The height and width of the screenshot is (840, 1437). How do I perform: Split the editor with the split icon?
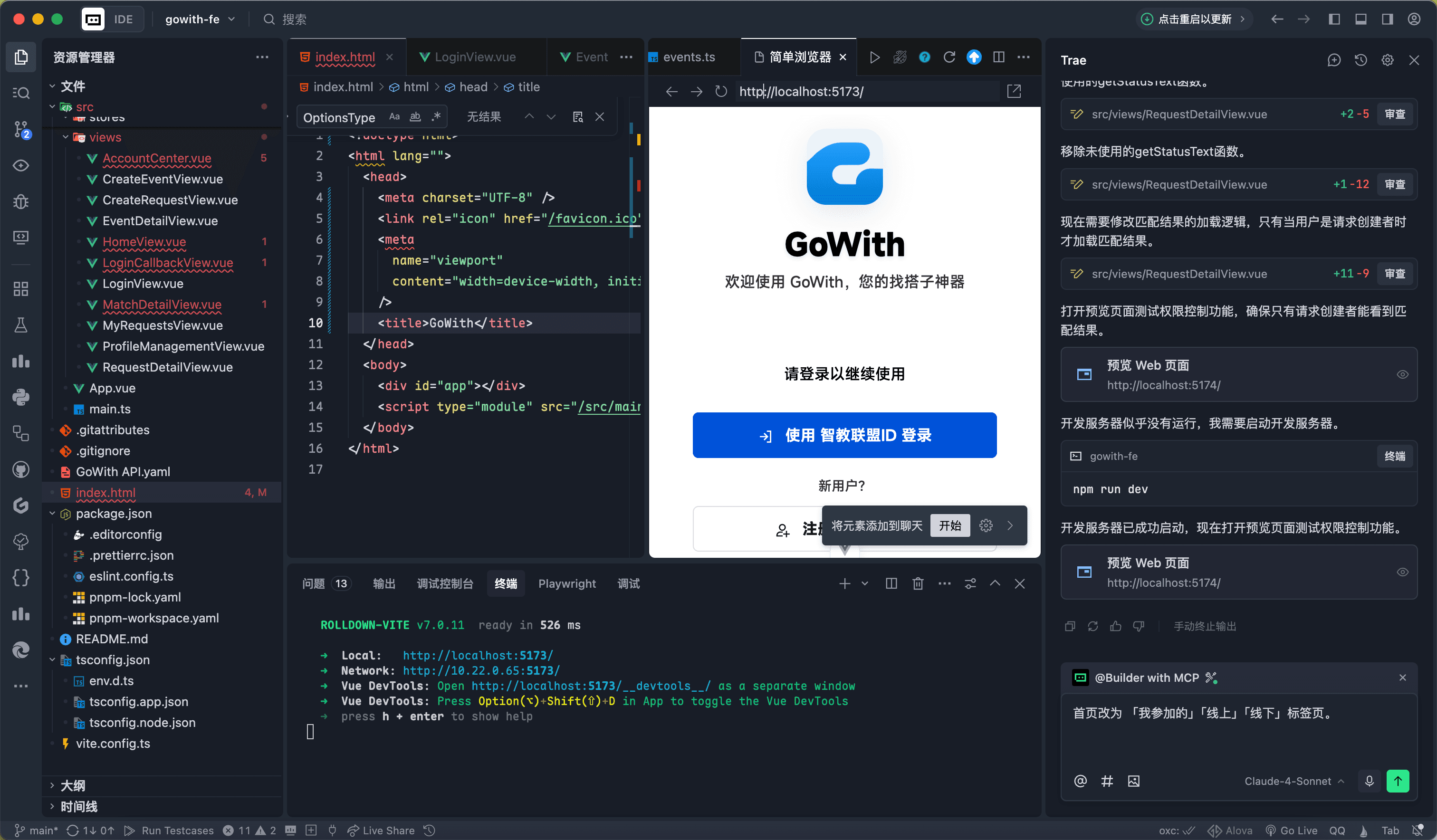(998, 57)
